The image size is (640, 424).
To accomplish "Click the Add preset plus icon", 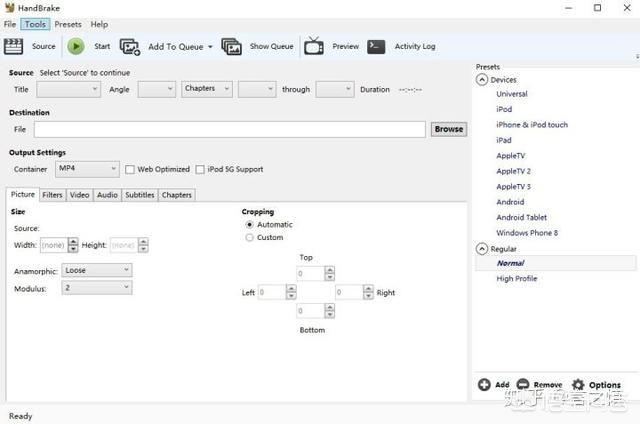I will 484,384.
